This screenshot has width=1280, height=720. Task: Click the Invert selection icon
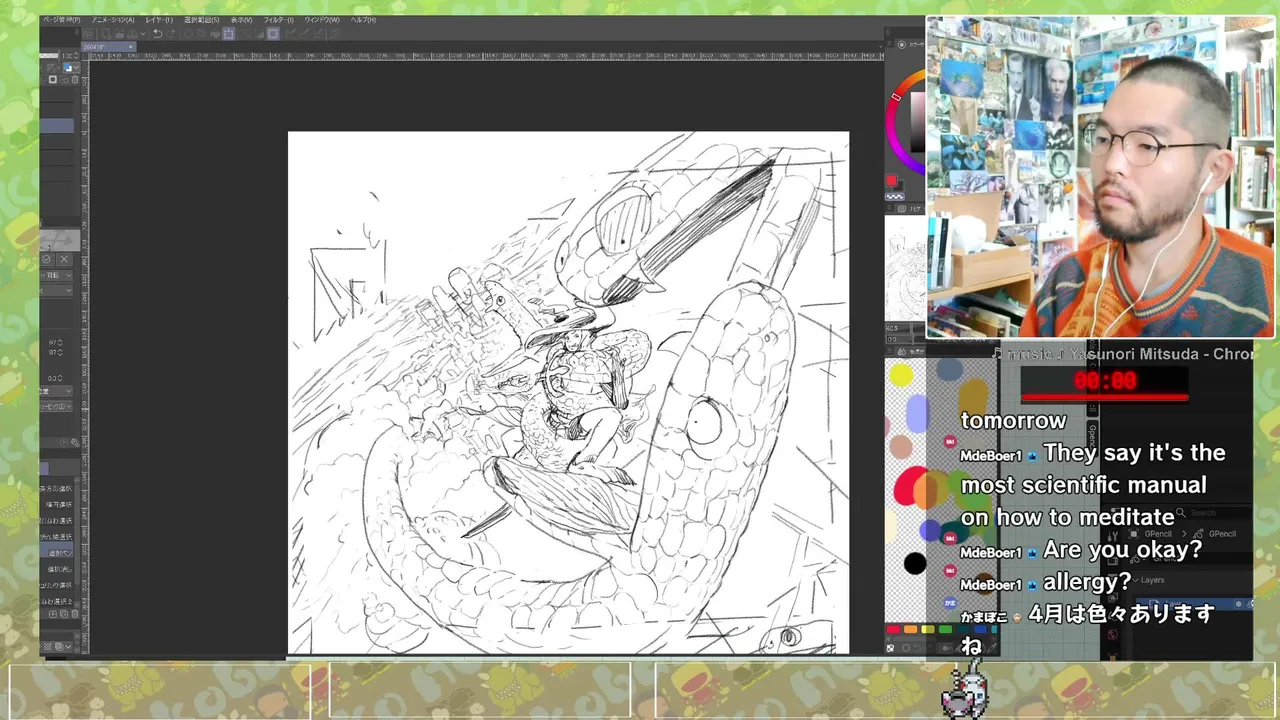point(260,34)
